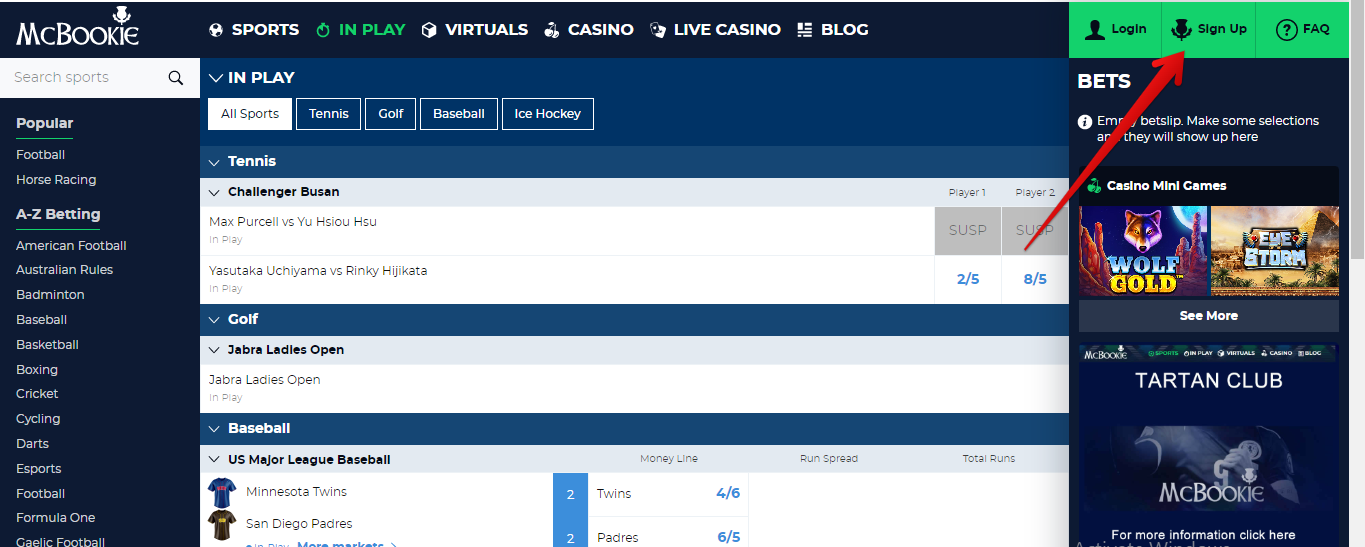Screen dimensions: 1365x547
Task: Open the Eye of the Storm thumbnail
Action: point(1275,251)
